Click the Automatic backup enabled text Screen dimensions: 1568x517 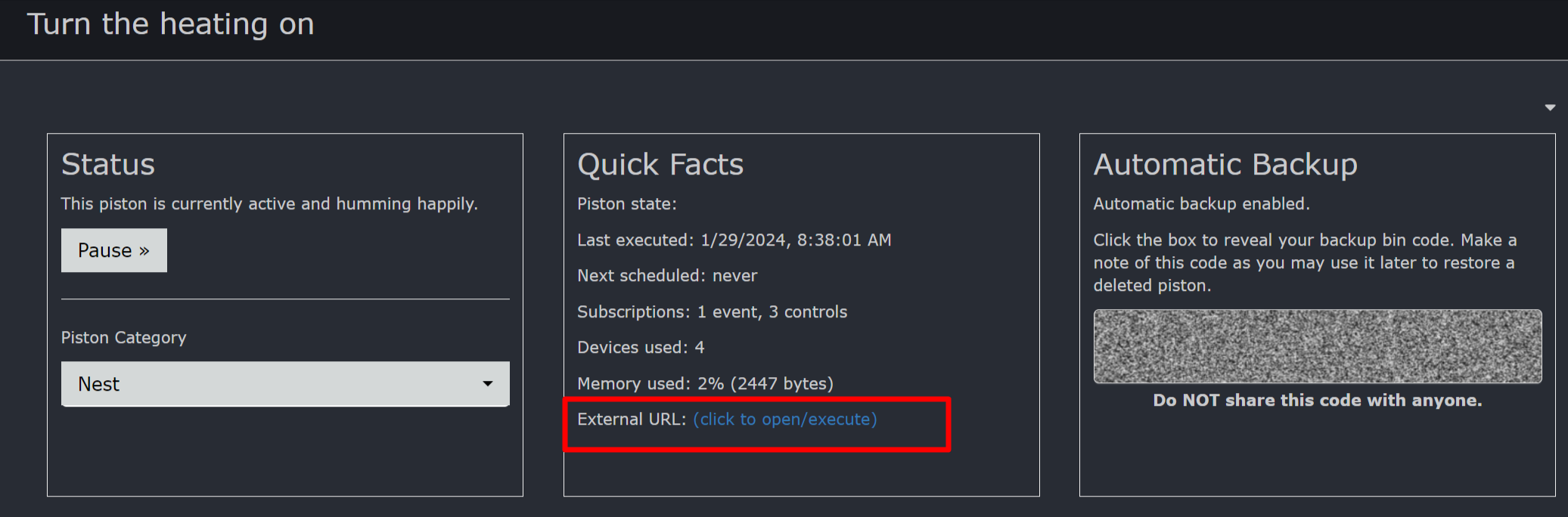1201,204
